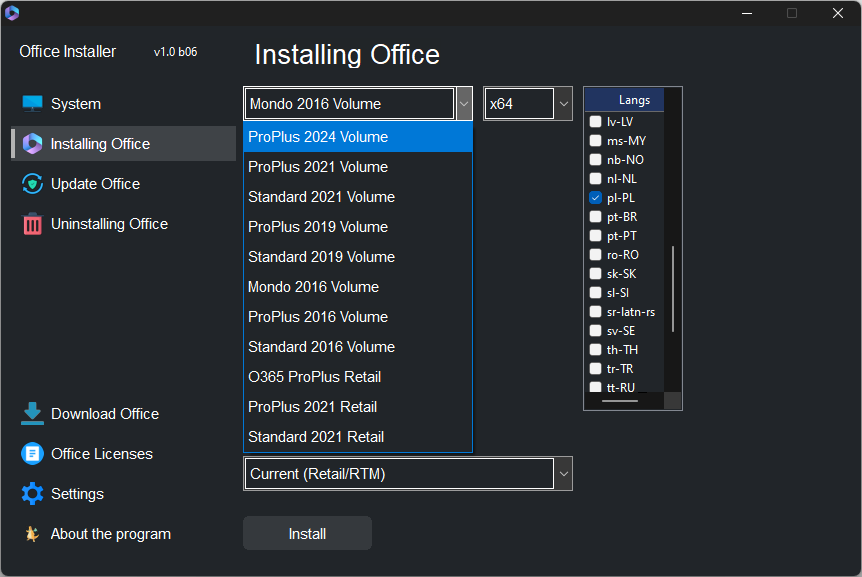Collapse the Office edition dropdown arrow

tap(464, 103)
